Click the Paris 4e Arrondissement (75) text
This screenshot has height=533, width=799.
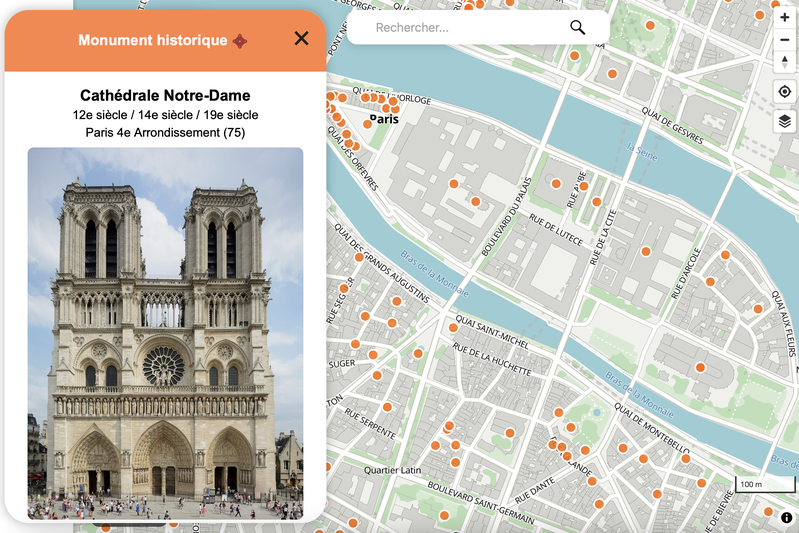(165, 132)
